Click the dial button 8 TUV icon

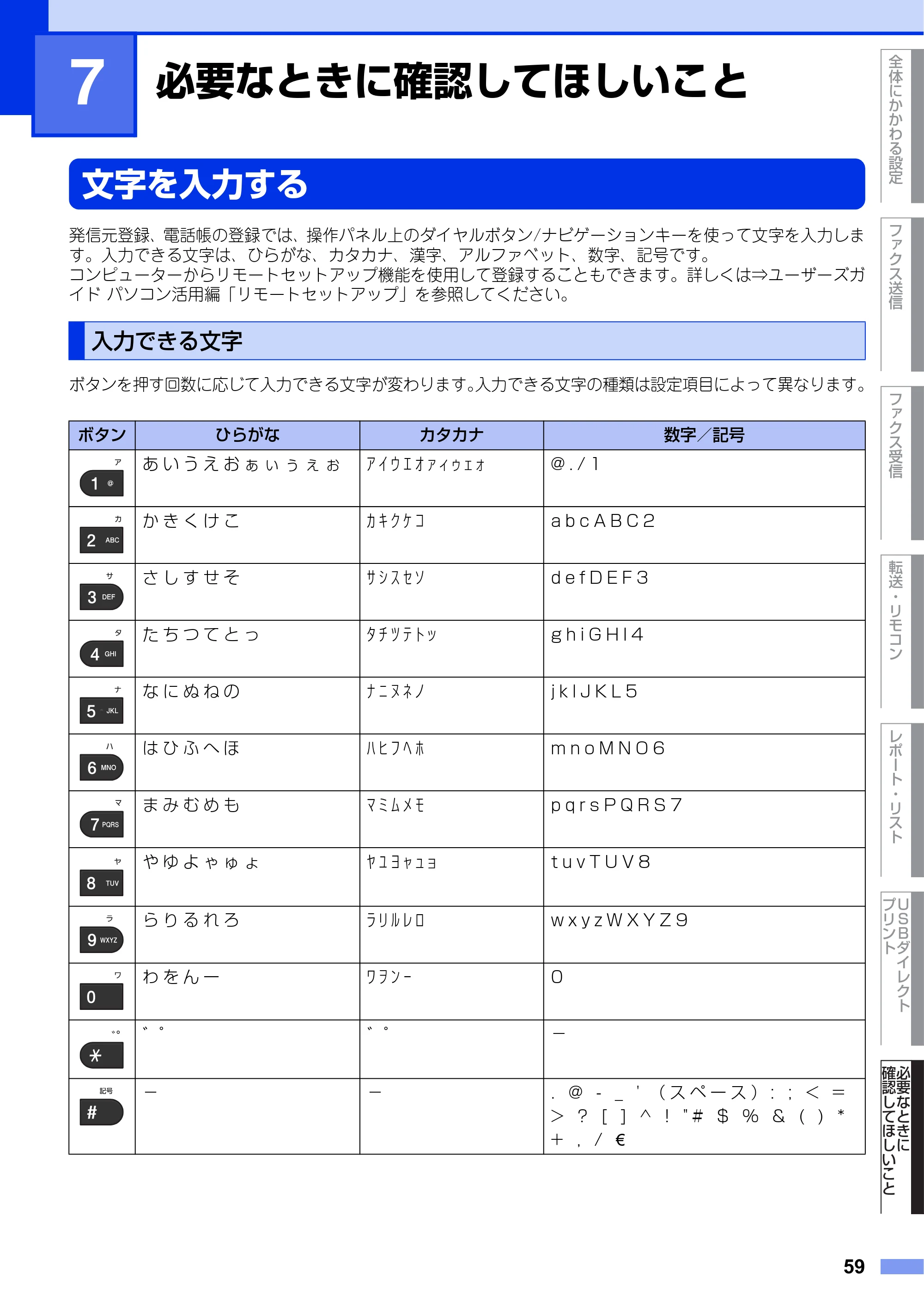point(102,883)
